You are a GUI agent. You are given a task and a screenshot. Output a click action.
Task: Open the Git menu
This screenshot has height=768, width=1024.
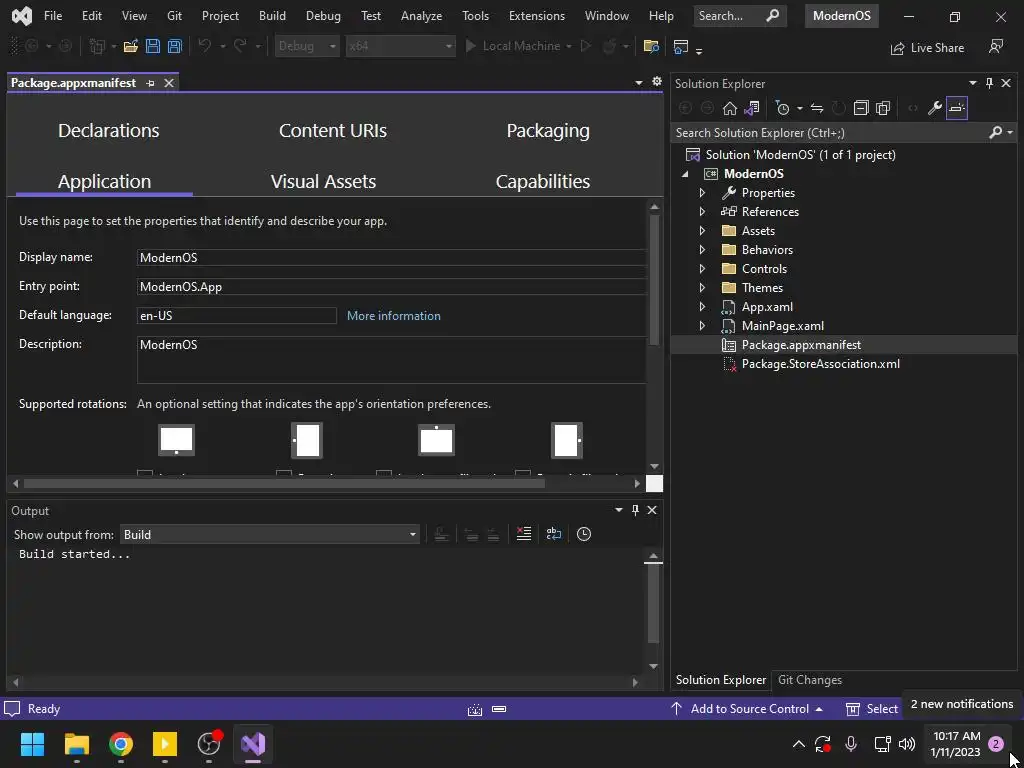[174, 16]
